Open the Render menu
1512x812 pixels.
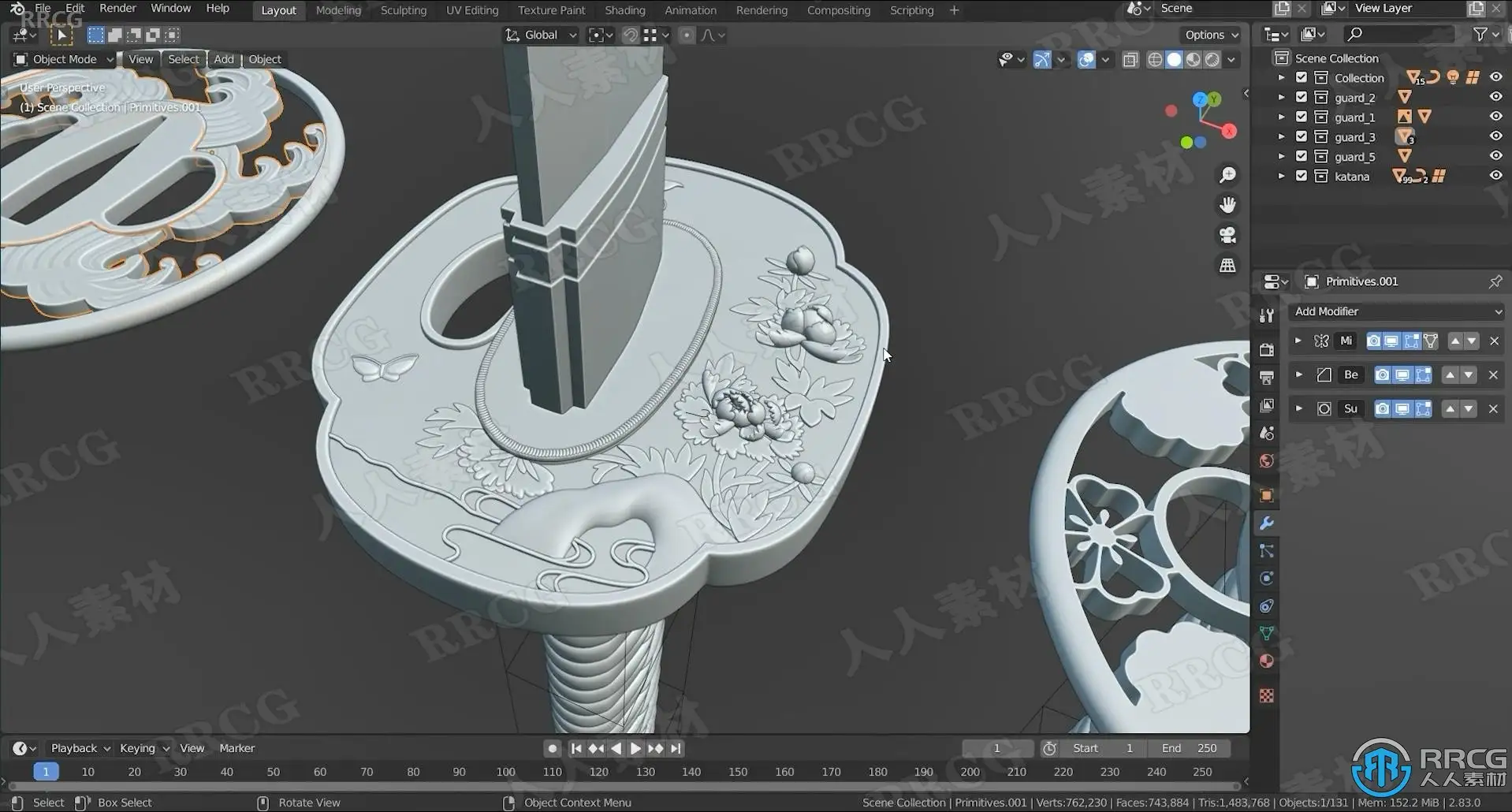tap(117, 8)
